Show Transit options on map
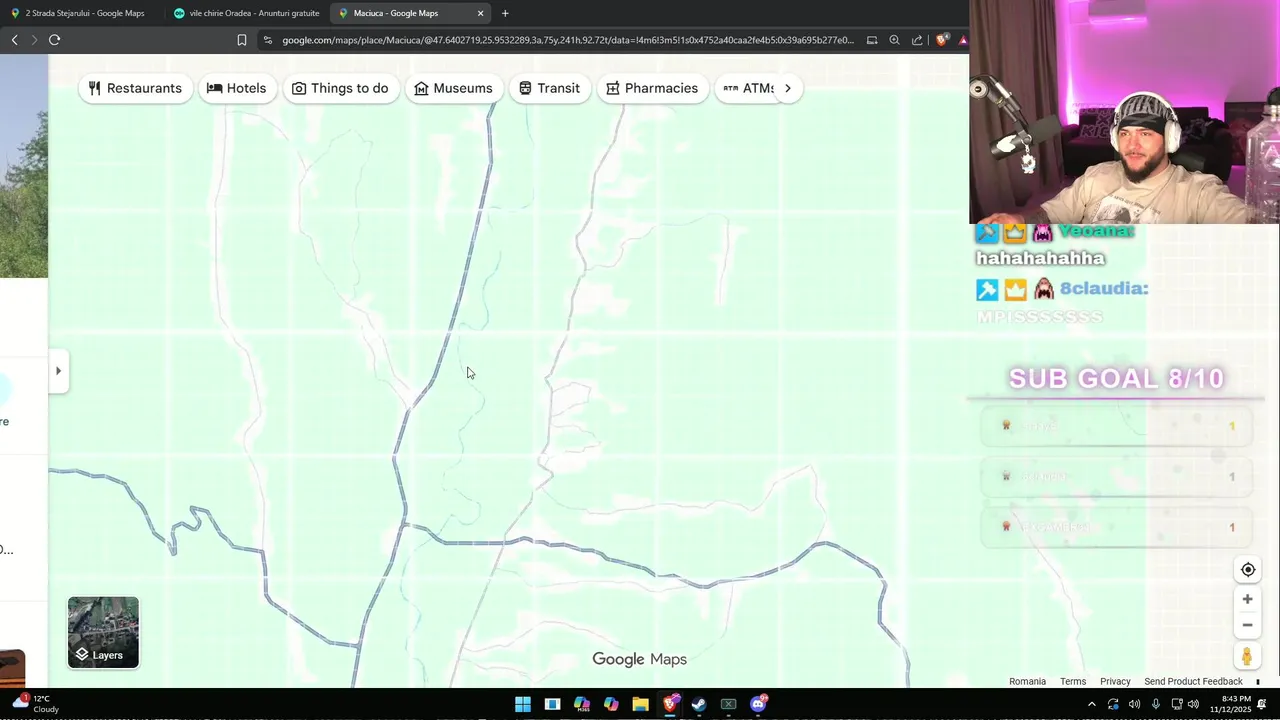1280x720 pixels. [x=549, y=88]
